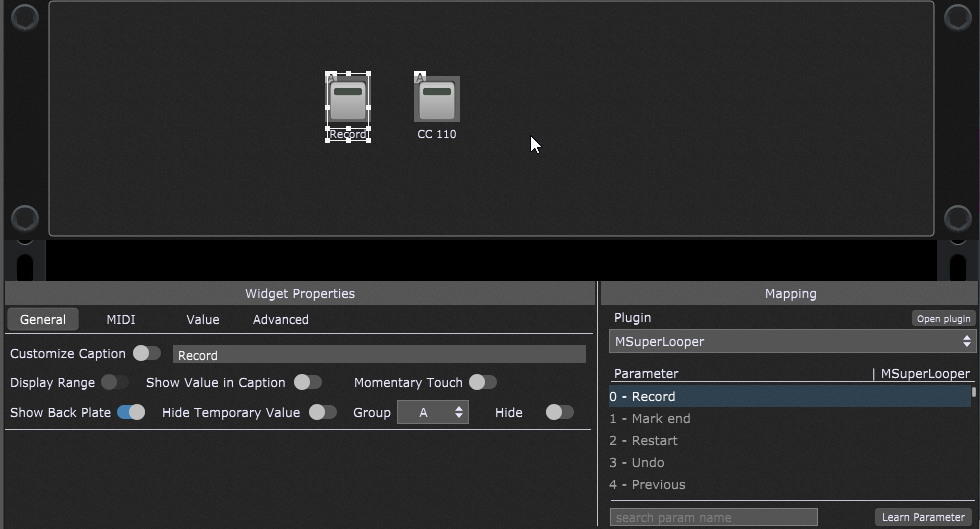The image size is (980, 529).
Task: Turn off Show Back Plate
Action: pos(131,412)
